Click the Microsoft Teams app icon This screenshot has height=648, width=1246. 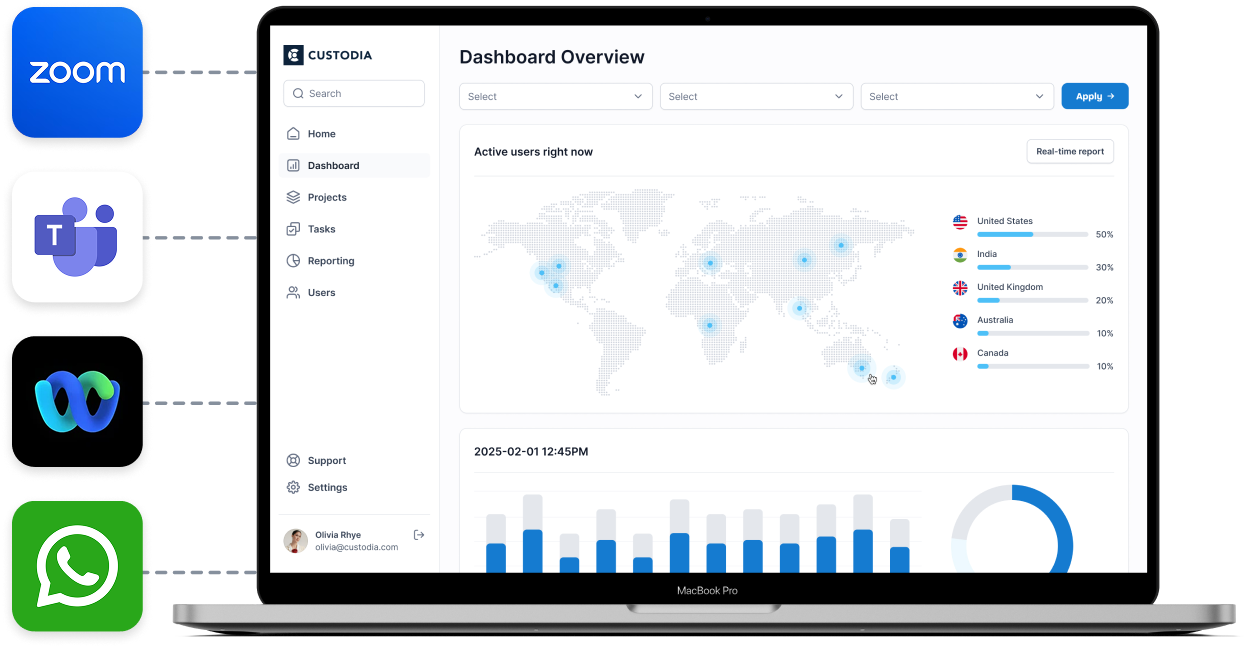coord(77,237)
